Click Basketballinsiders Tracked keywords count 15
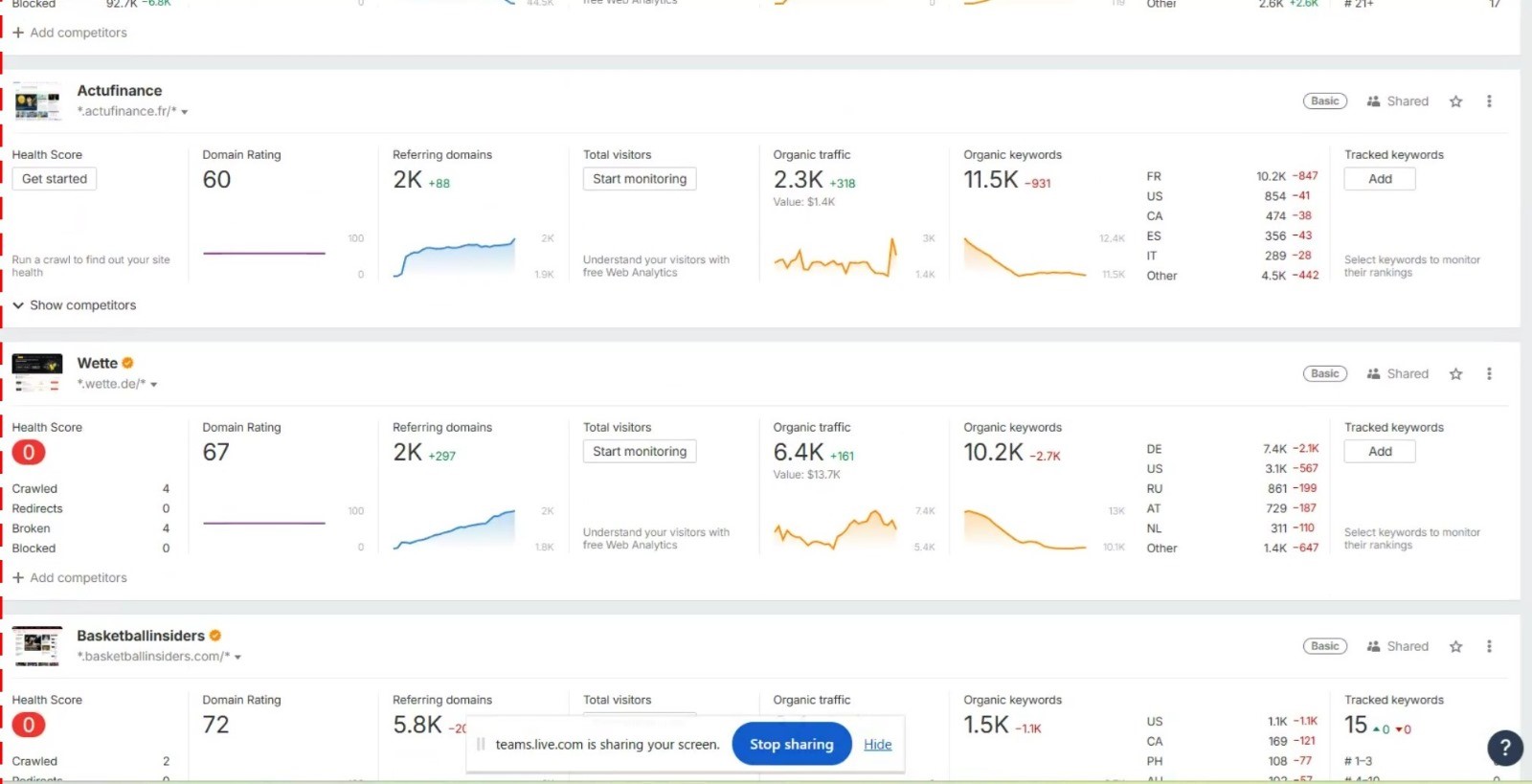The width and height of the screenshot is (1532, 784). [1356, 726]
